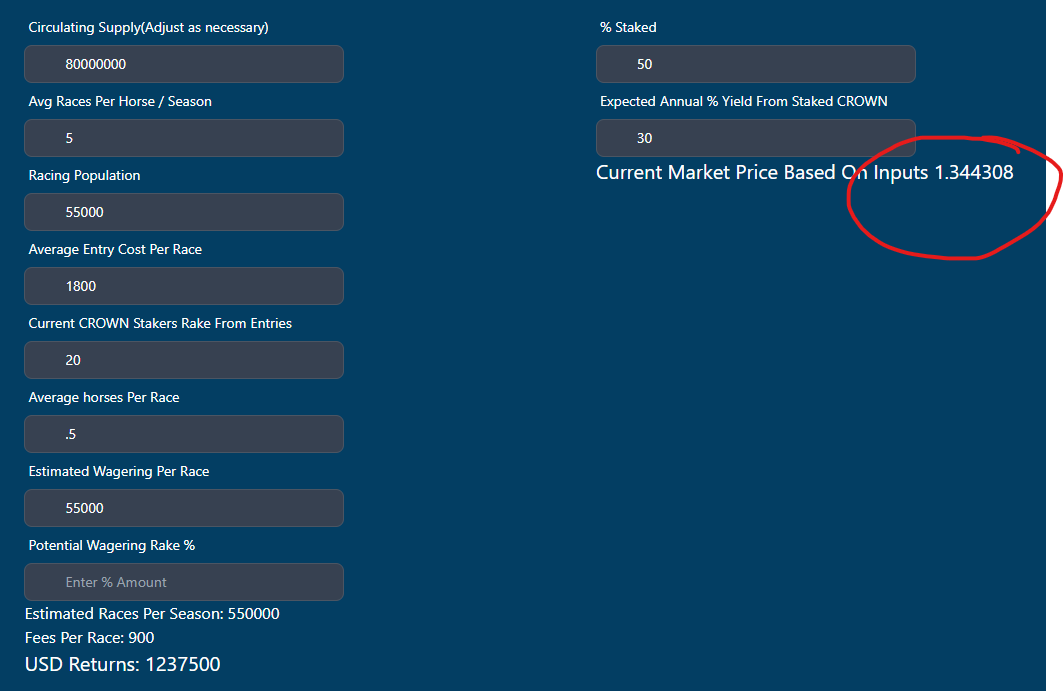Click the 'Average horses Per Race' label

[104, 397]
